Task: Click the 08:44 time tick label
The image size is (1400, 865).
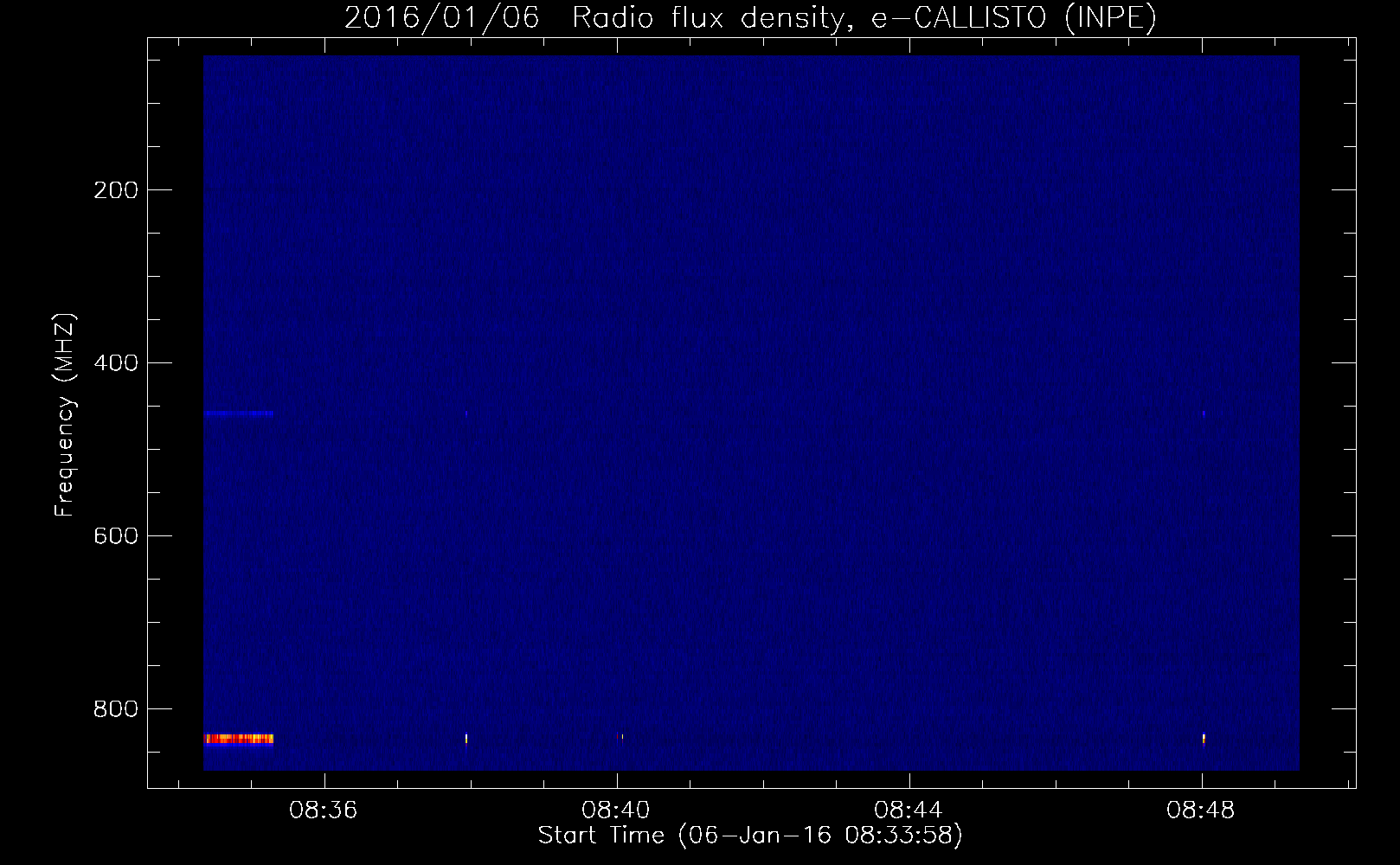Action: pos(909,811)
